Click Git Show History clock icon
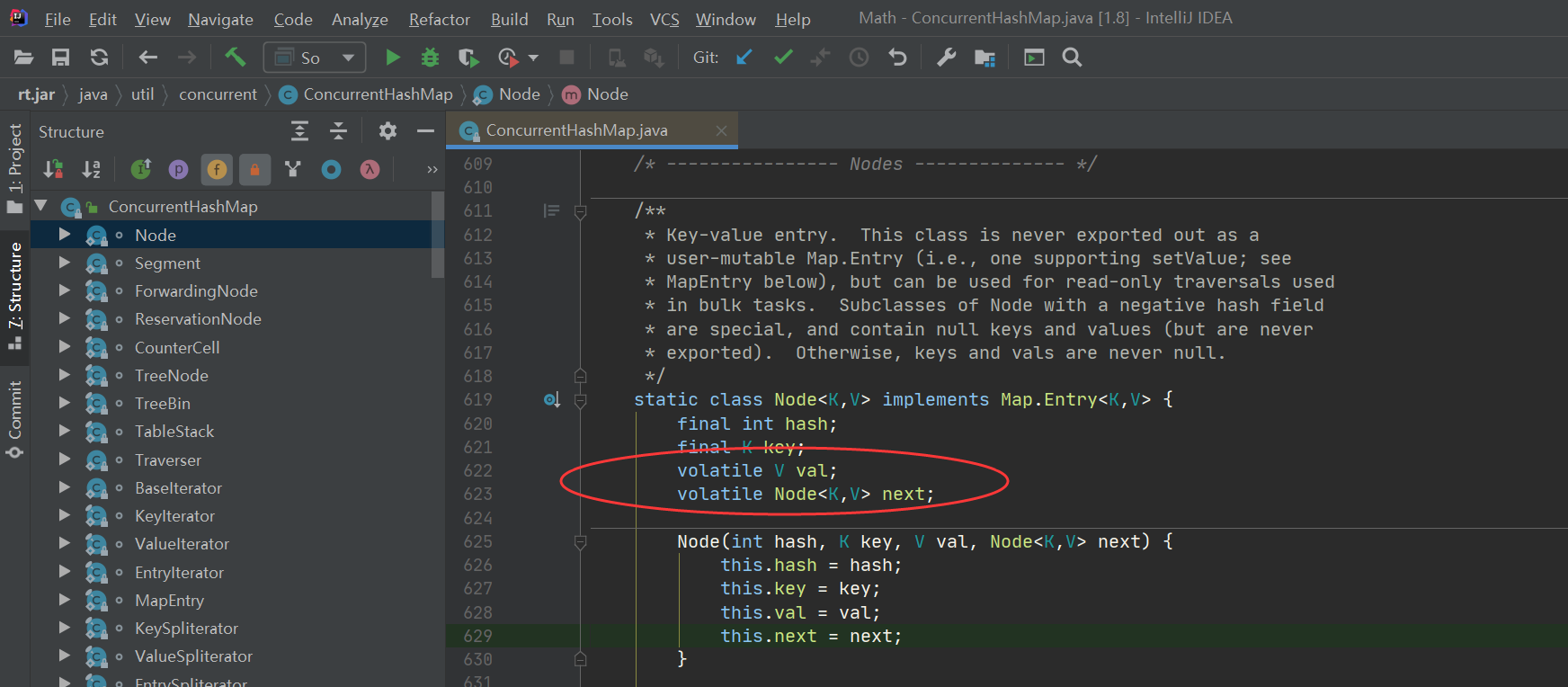1568x687 pixels. pos(860,58)
